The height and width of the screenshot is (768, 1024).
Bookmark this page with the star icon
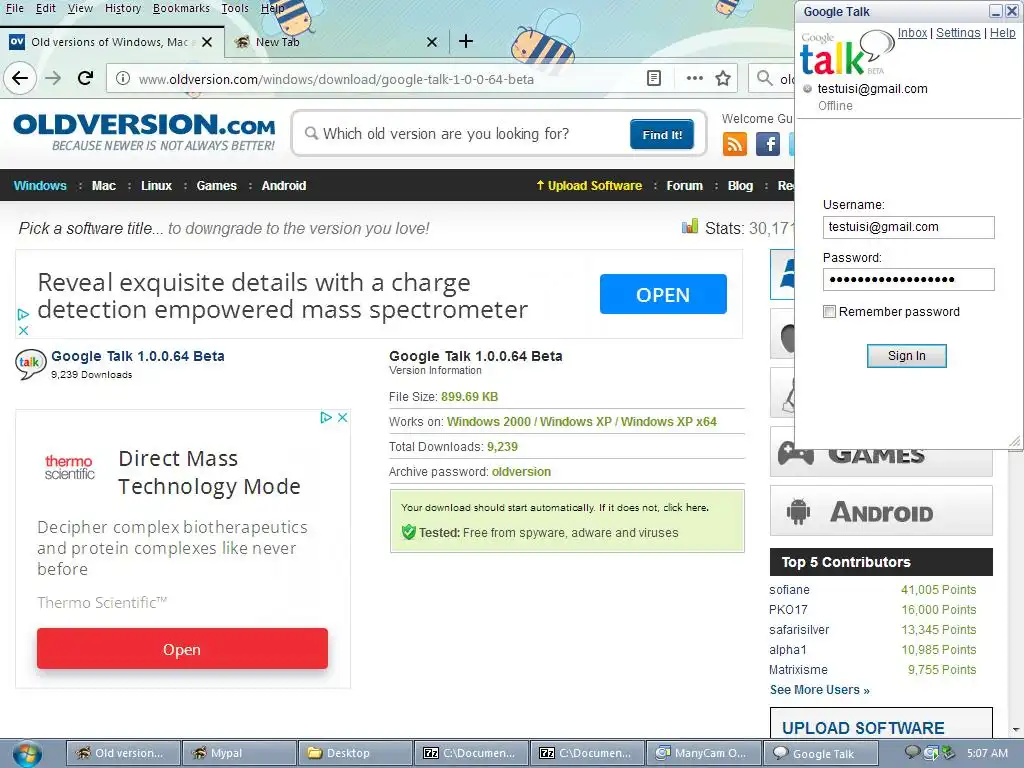[x=723, y=78]
